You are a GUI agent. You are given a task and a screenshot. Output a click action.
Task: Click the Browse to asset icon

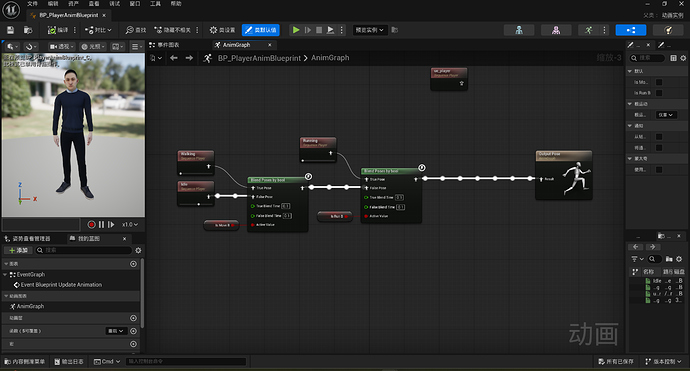coord(28,30)
